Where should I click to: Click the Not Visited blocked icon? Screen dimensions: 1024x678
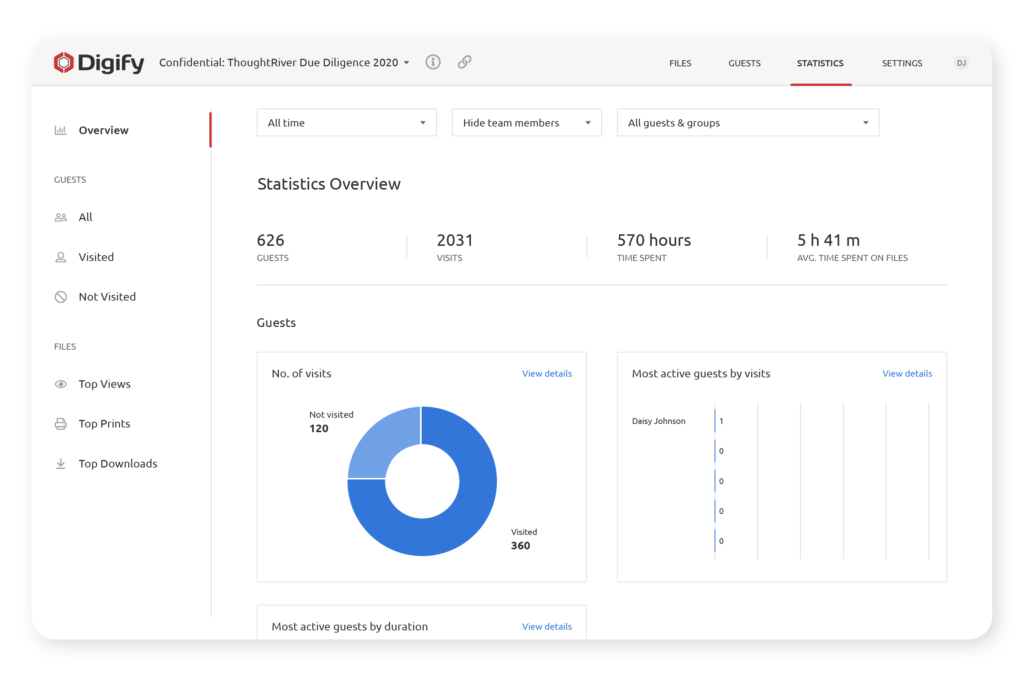coord(61,297)
